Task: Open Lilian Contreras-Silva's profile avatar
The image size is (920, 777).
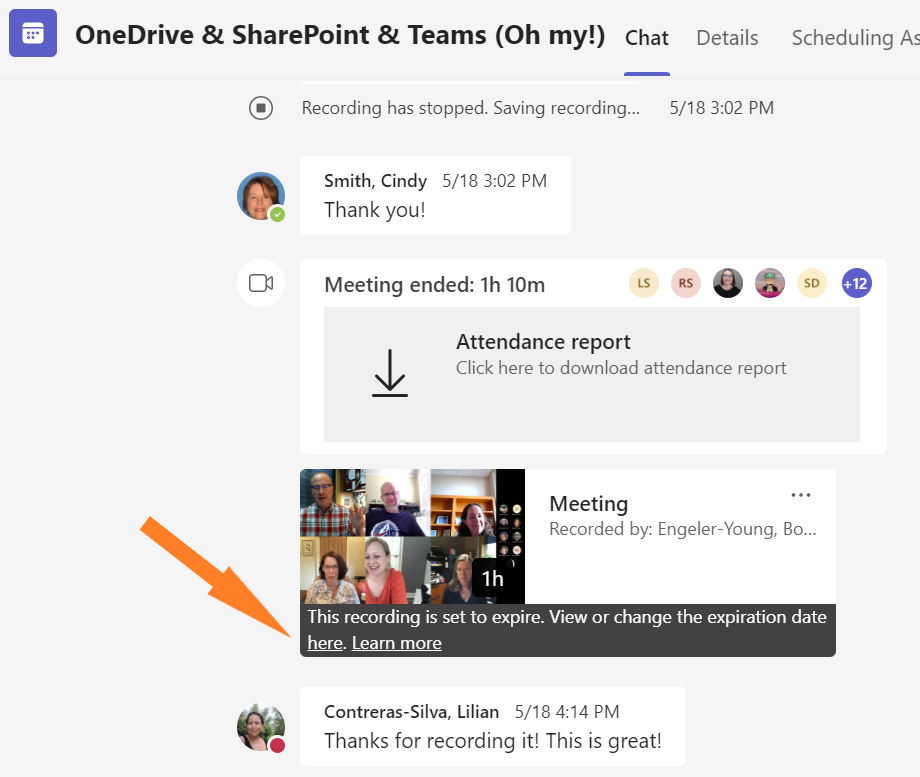Action: (261, 727)
